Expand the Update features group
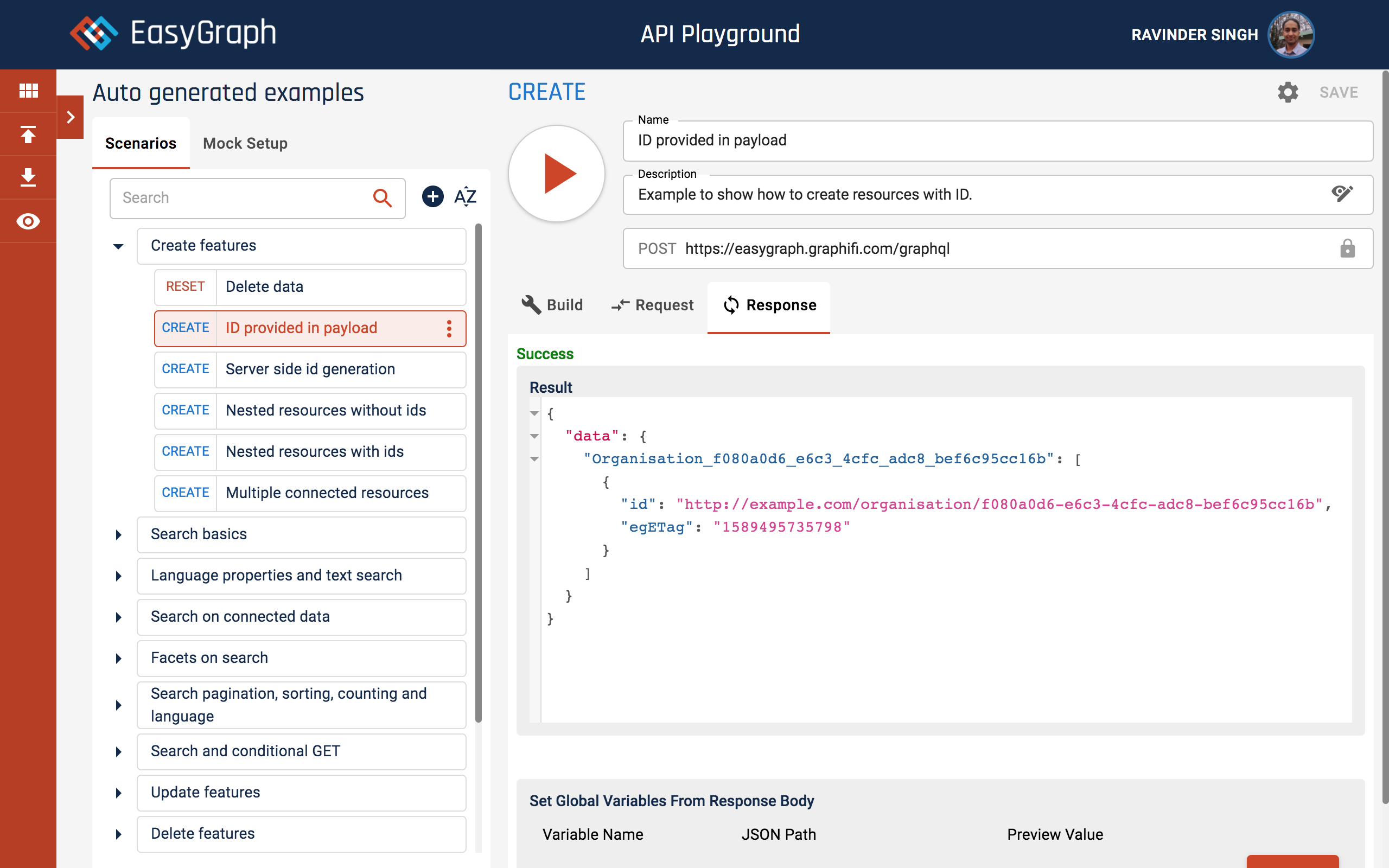Image resolution: width=1389 pixels, height=868 pixels. pyautogui.click(x=118, y=793)
